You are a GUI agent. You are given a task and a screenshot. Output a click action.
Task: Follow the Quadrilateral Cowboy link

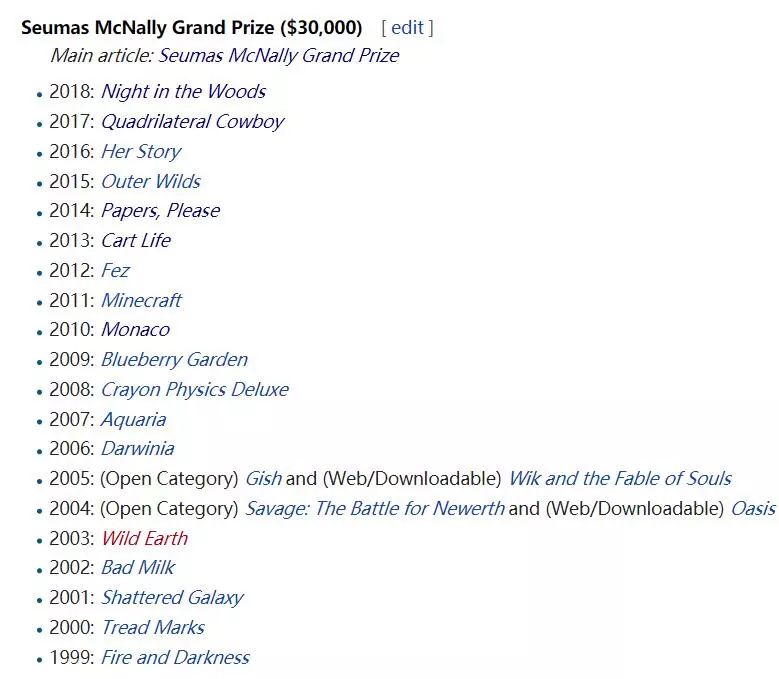(193, 122)
